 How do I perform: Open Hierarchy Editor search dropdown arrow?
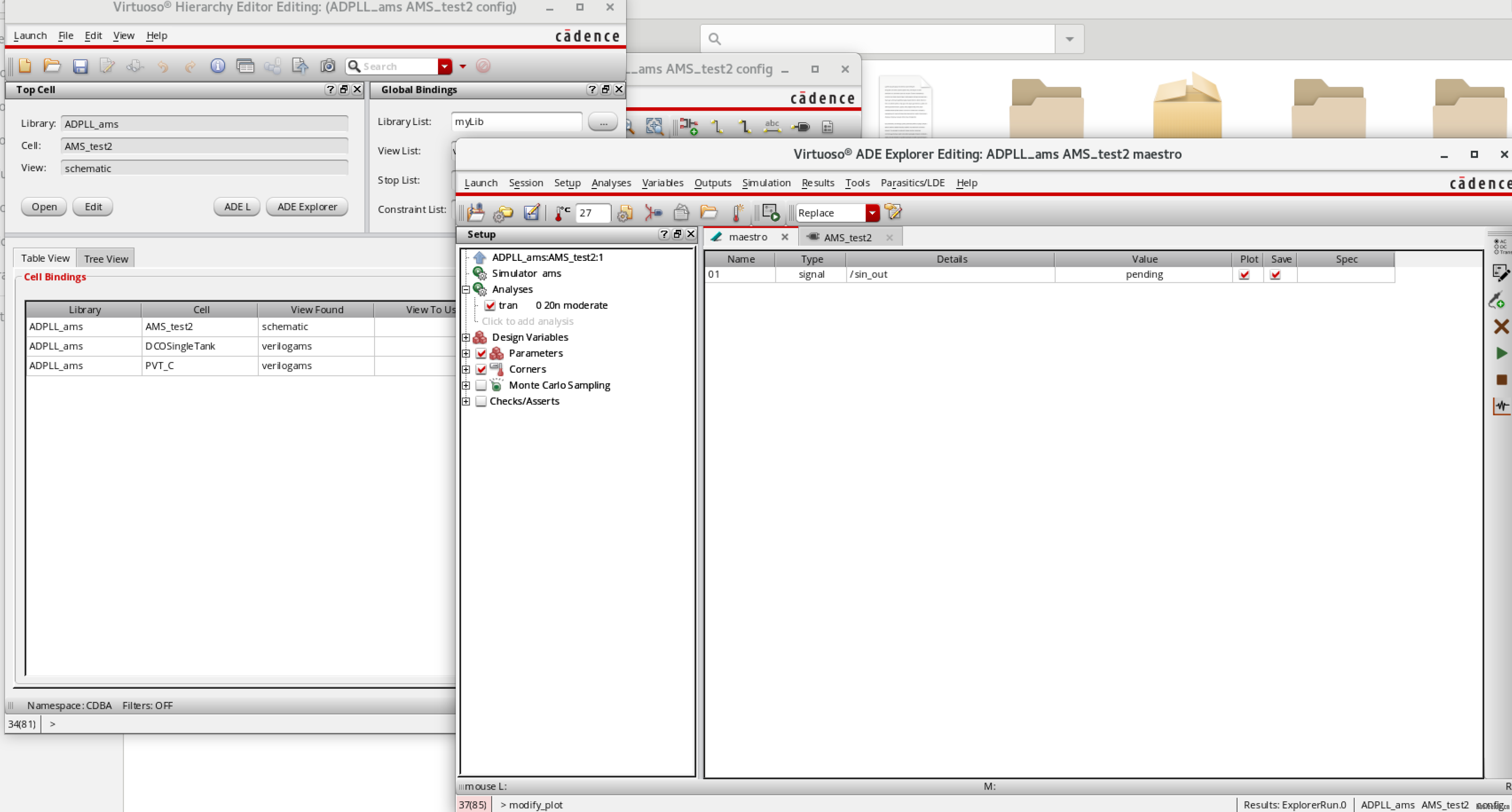[445, 66]
